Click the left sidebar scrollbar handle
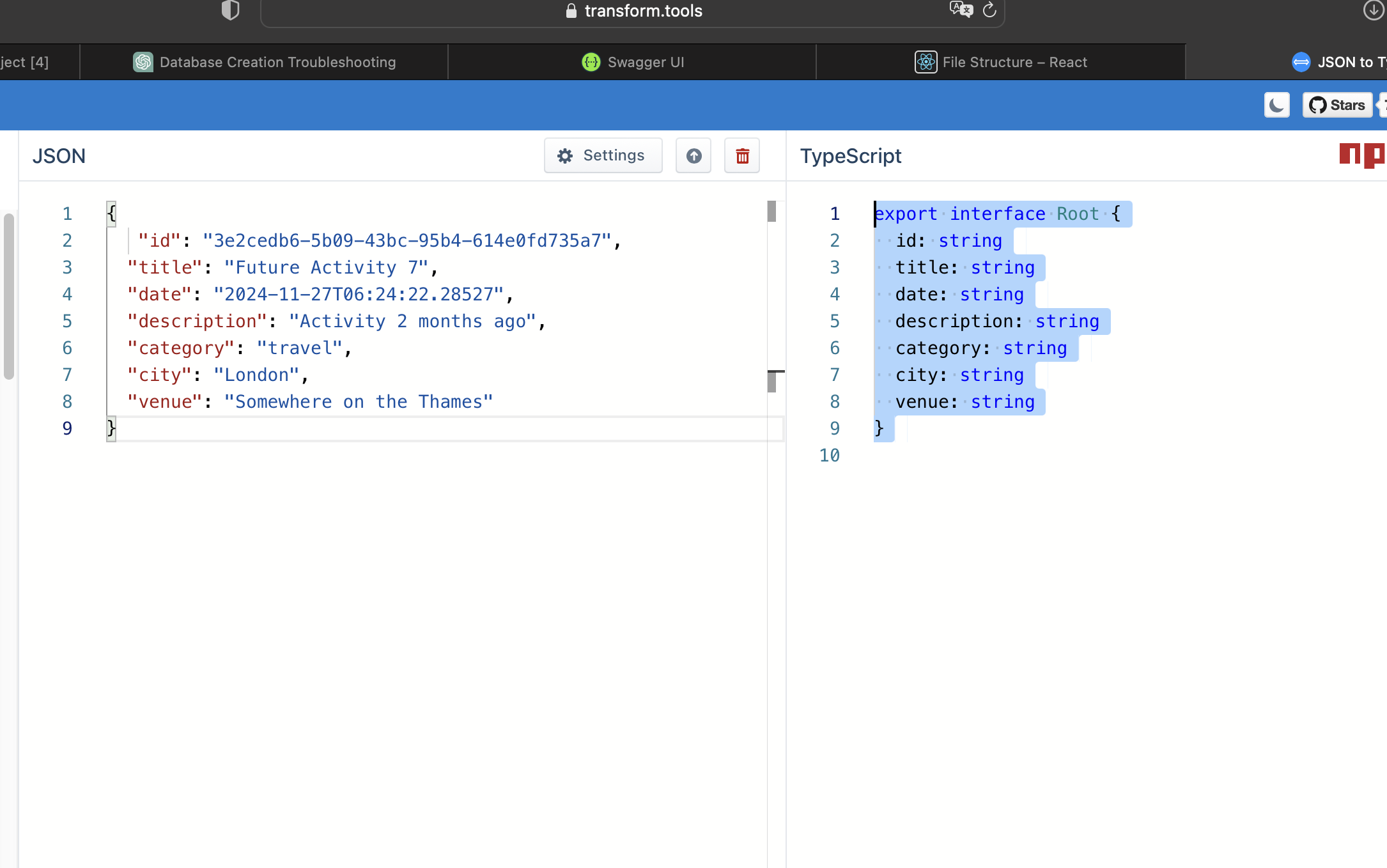 [9, 297]
